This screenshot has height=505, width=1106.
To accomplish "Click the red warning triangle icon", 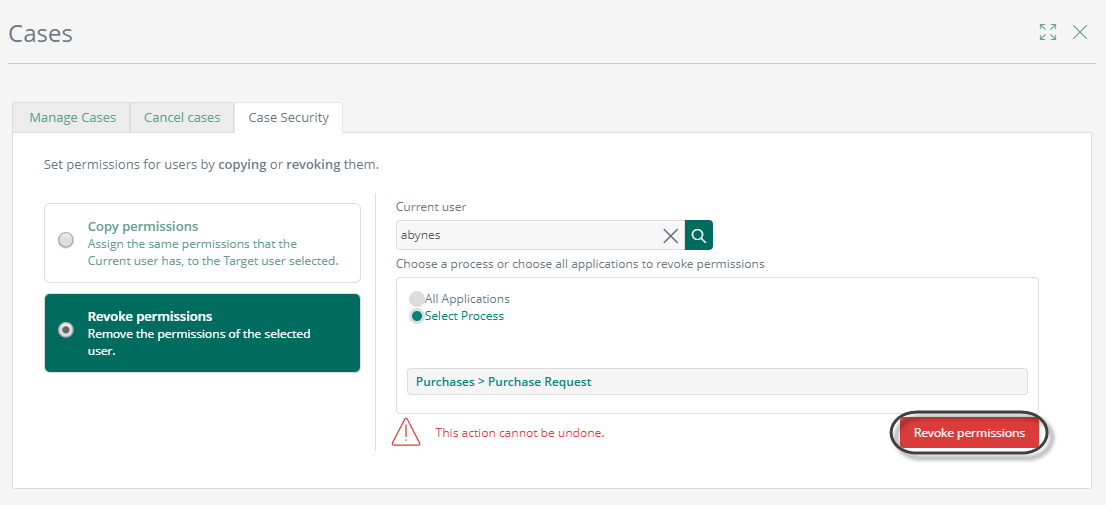I will (406, 432).
